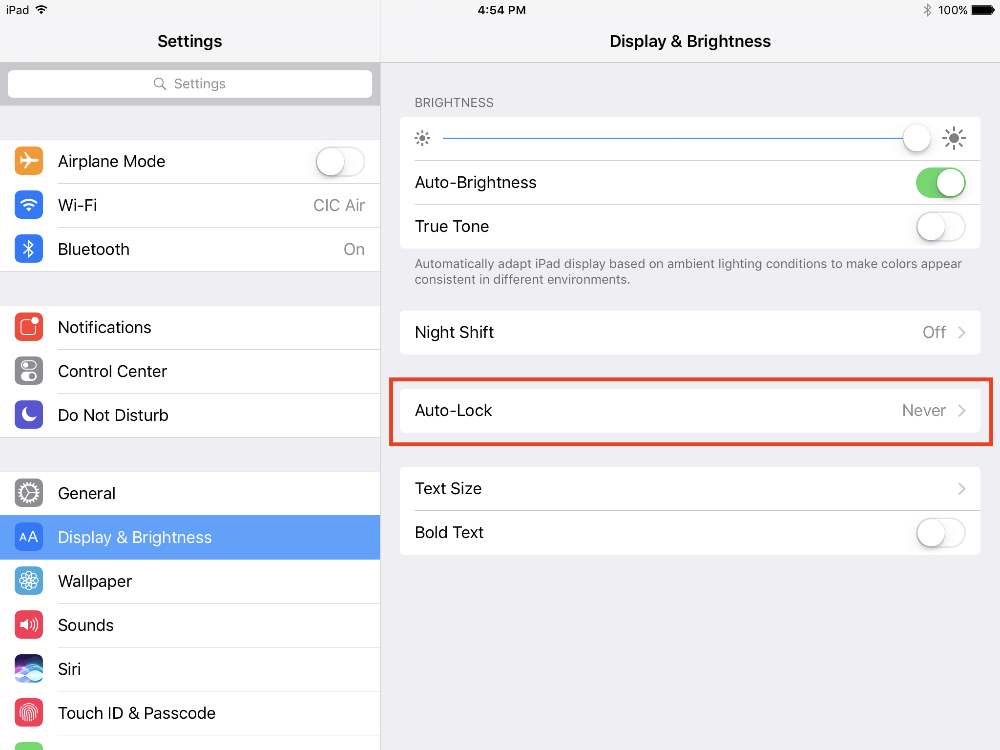The width and height of the screenshot is (1000, 750).
Task: Open Wi-Fi network CIC Air details
Action: click(190, 205)
